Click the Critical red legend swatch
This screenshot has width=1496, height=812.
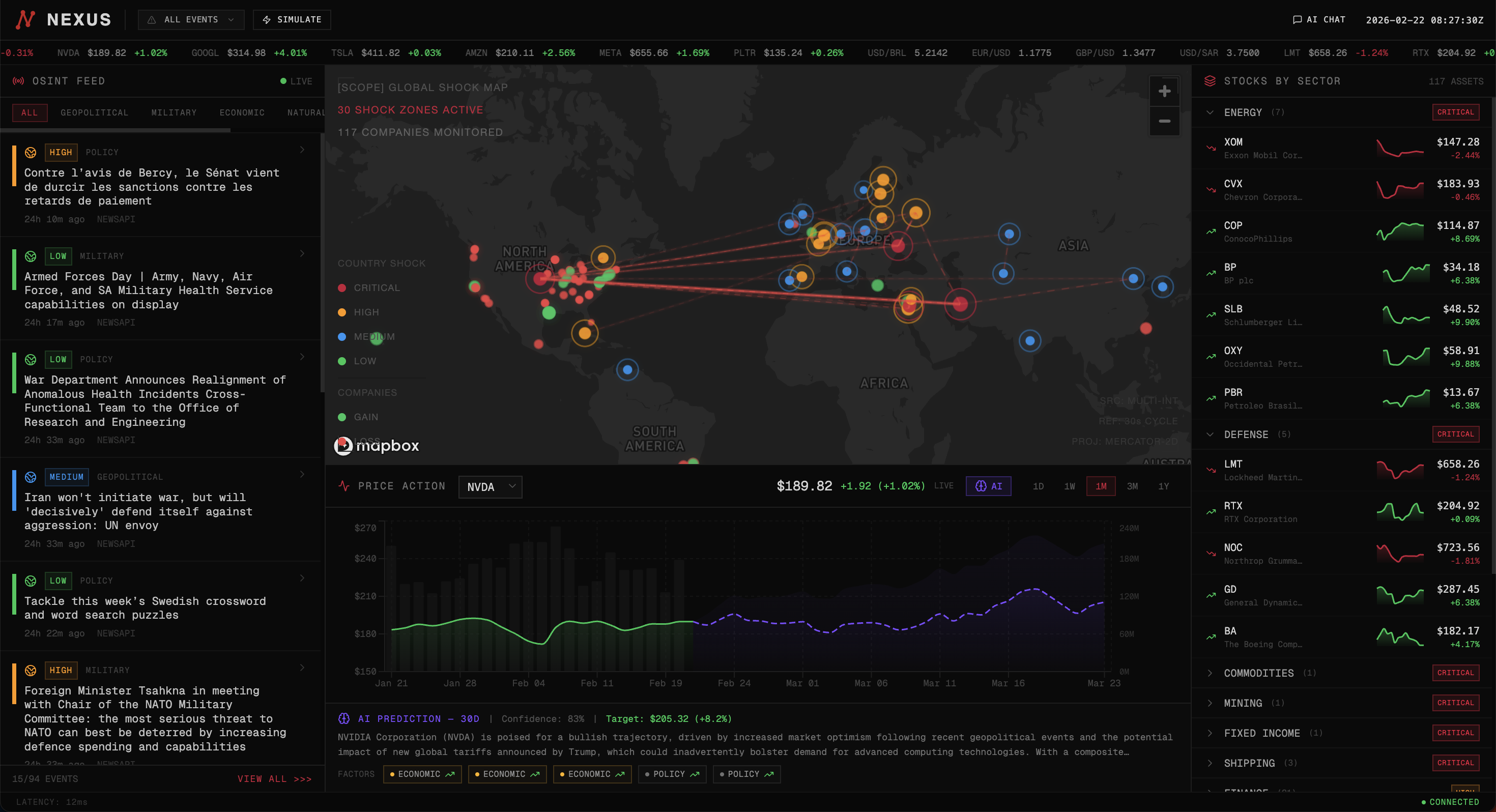[342, 288]
